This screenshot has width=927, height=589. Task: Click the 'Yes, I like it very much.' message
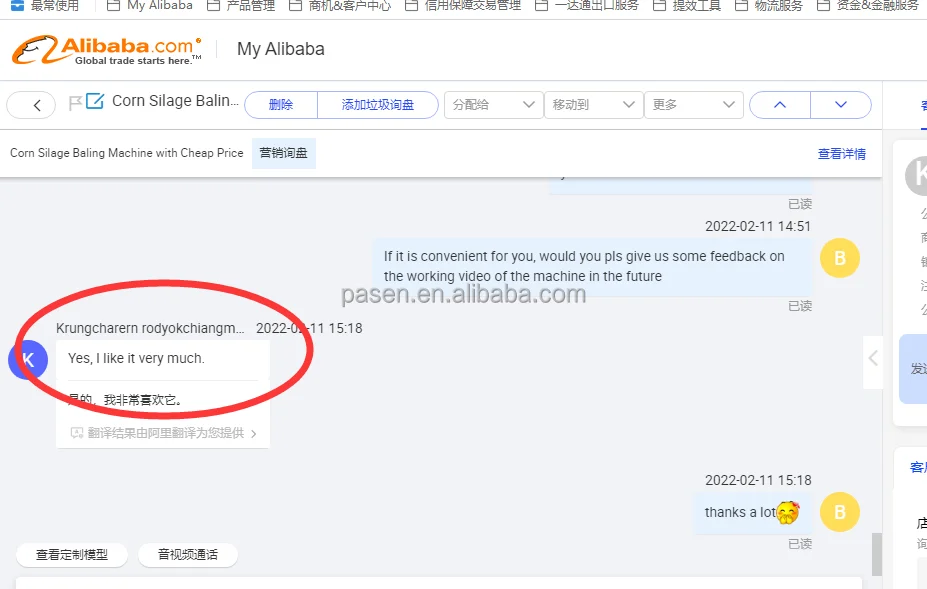pos(137,358)
